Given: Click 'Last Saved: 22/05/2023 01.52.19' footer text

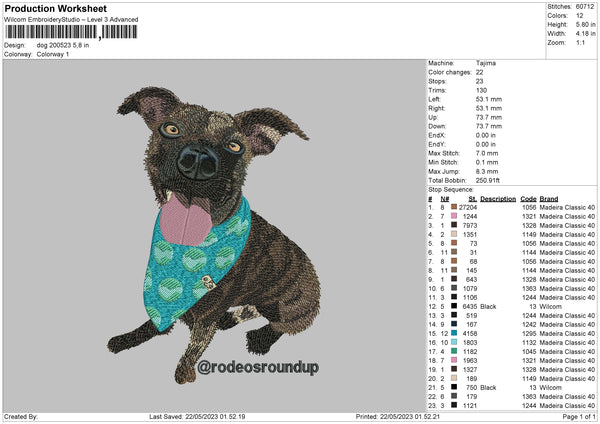Looking at the screenshot, I should point(197,417).
